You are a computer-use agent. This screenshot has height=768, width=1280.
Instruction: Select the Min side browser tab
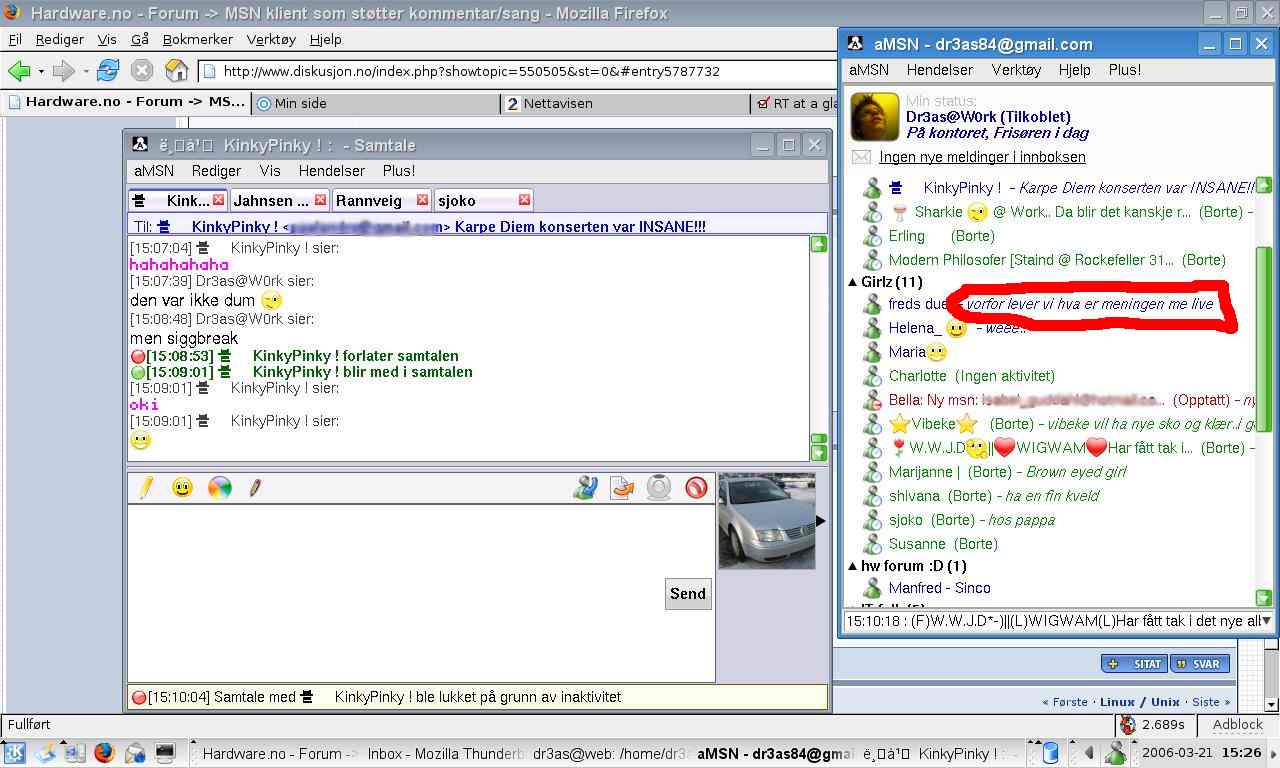tap(376, 103)
